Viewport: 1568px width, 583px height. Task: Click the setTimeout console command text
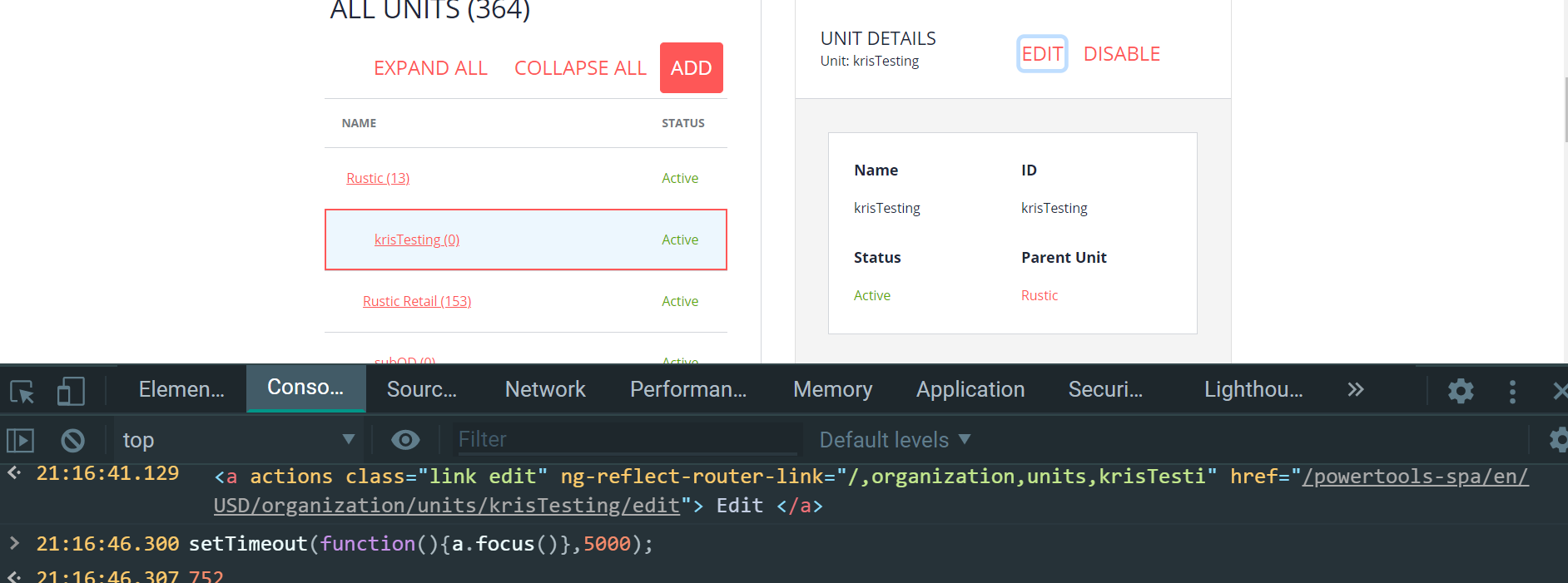[x=421, y=544]
